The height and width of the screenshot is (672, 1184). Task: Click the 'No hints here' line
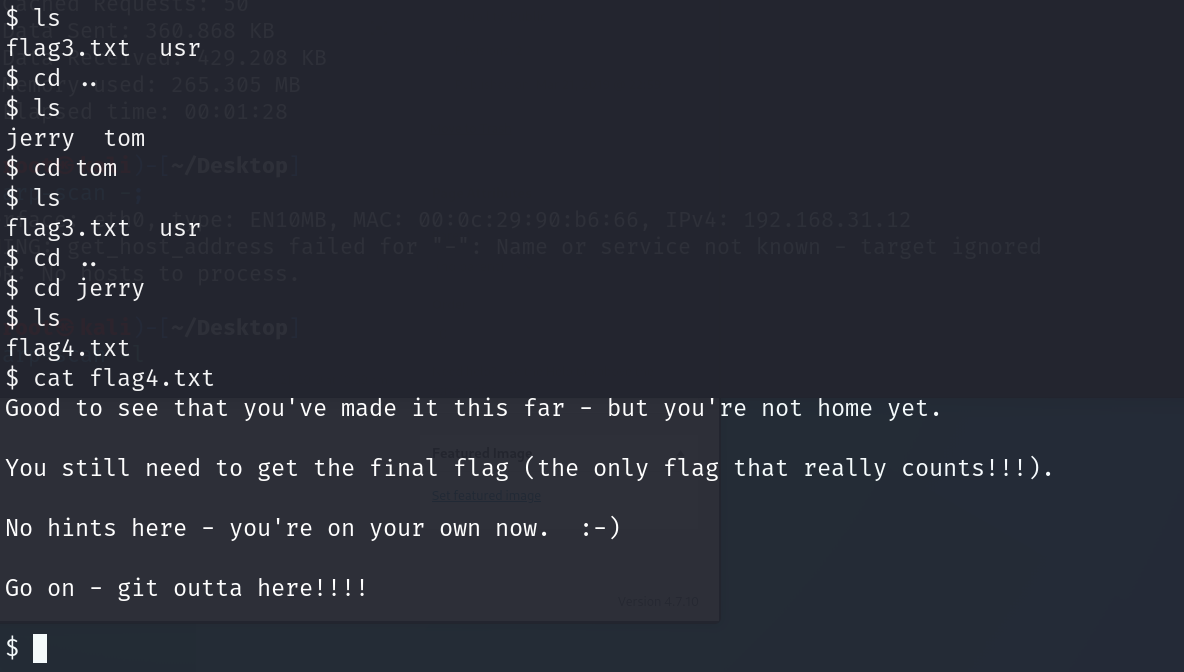coord(313,528)
